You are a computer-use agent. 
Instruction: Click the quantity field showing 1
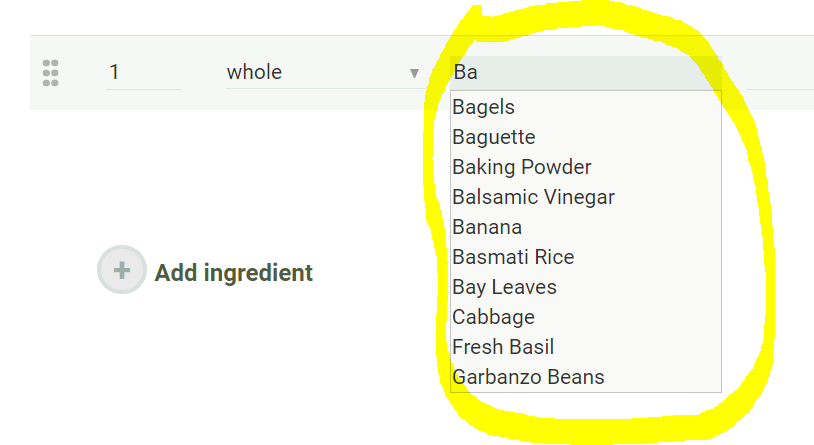[143, 73]
